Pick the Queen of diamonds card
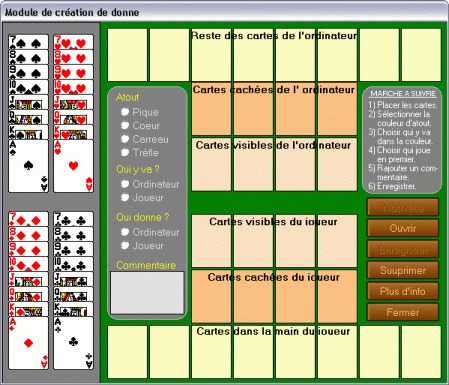This screenshot has width=449, height=385. (28, 294)
